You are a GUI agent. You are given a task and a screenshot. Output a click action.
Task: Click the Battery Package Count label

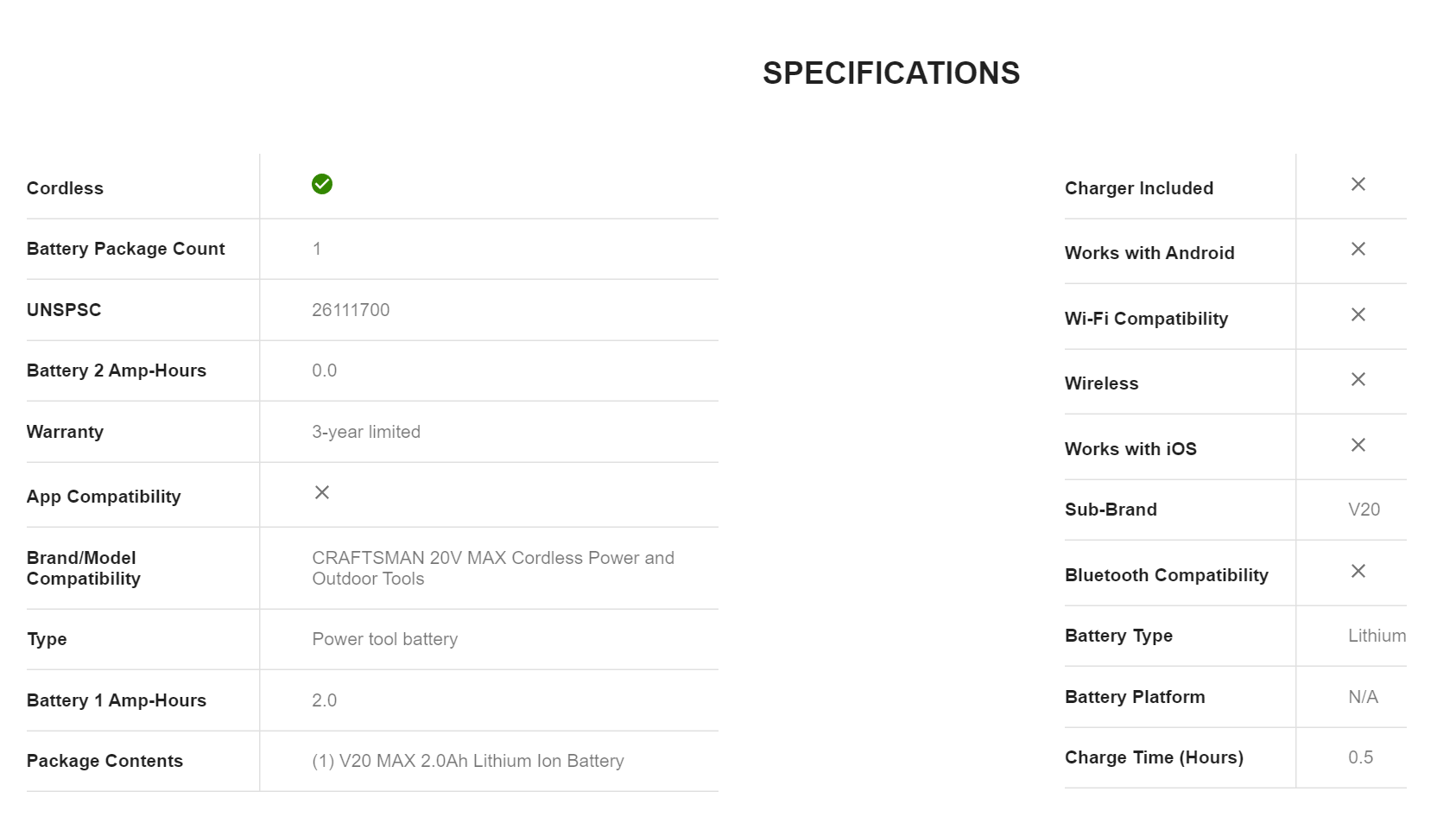pos(125,249)
